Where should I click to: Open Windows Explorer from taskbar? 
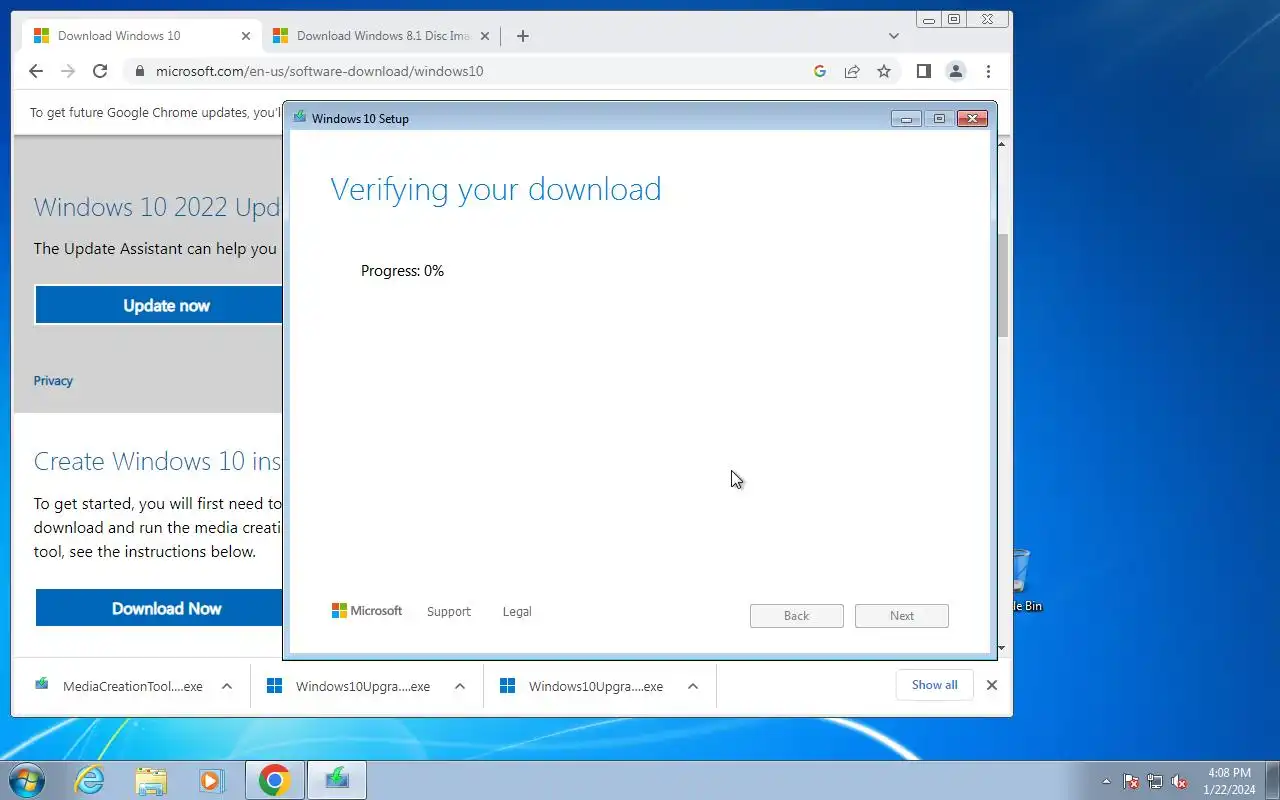[x=151, y=780]
